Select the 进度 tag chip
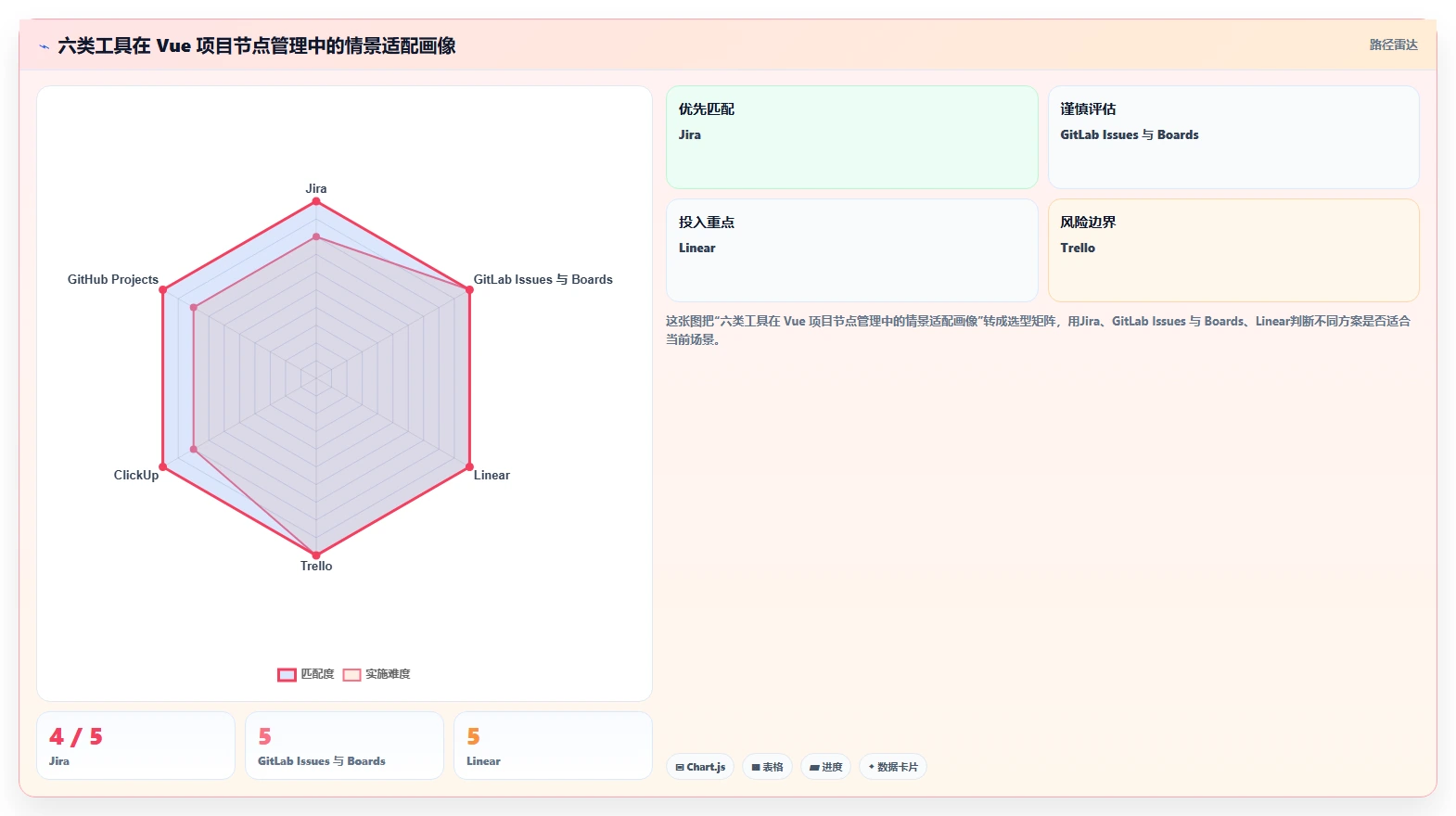 [x=825, y=767]
